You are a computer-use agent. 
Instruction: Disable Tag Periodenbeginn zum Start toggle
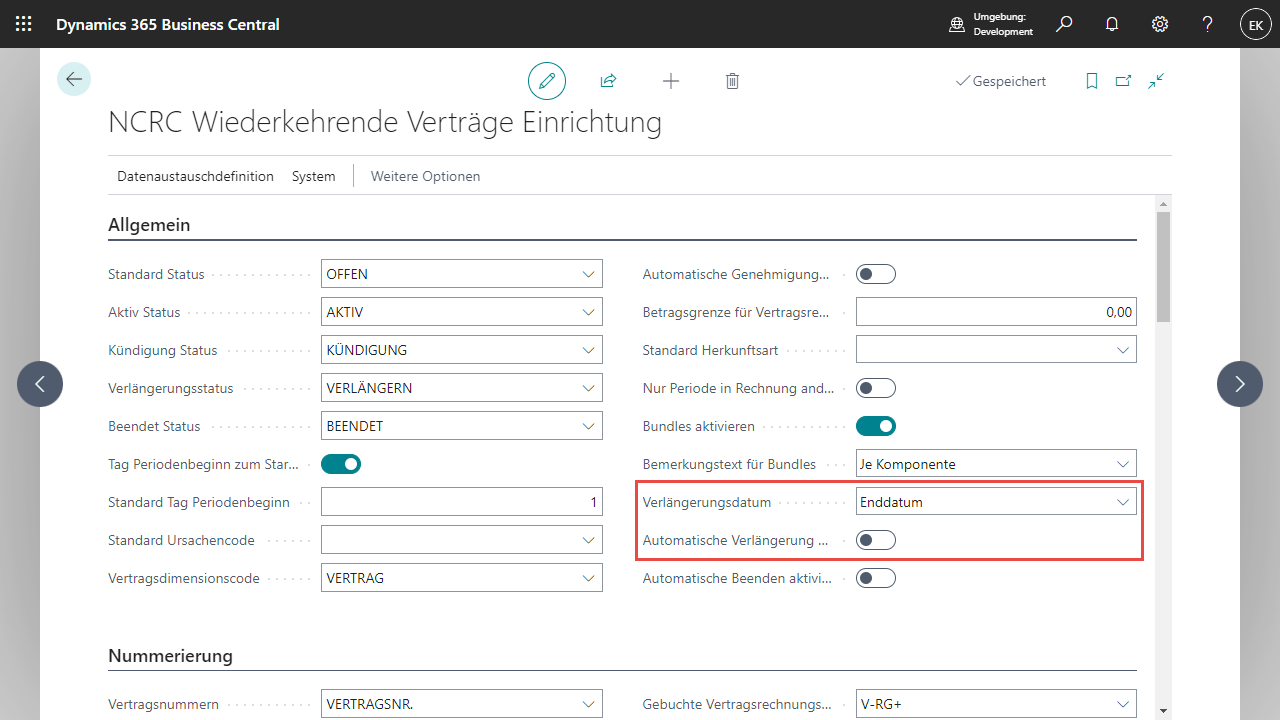click(x=341, y=464)
